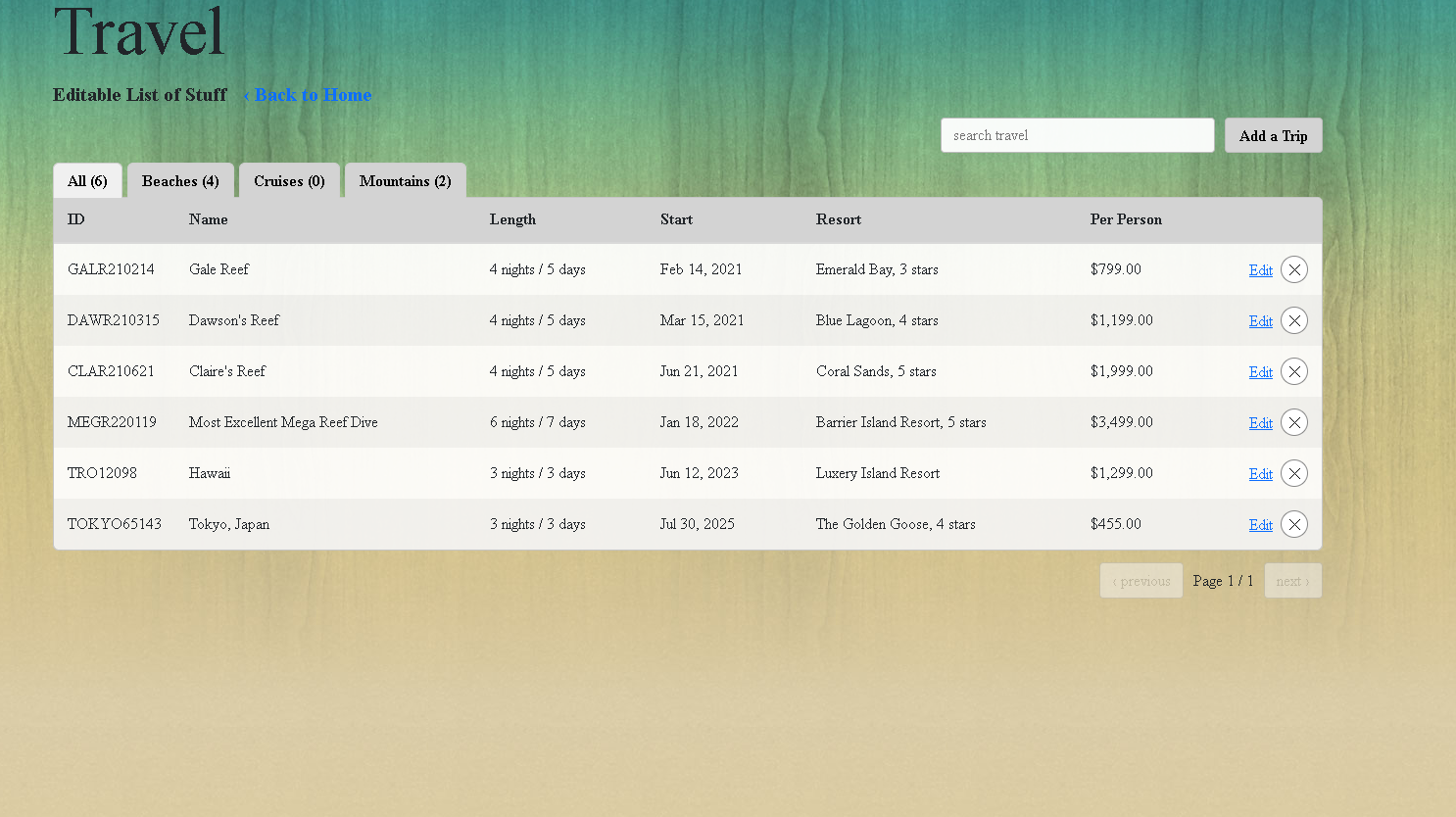1456x817 pixels.
Task: Select The Golden Goose, 4 stars cell
Action: click(x=896, y=524)
